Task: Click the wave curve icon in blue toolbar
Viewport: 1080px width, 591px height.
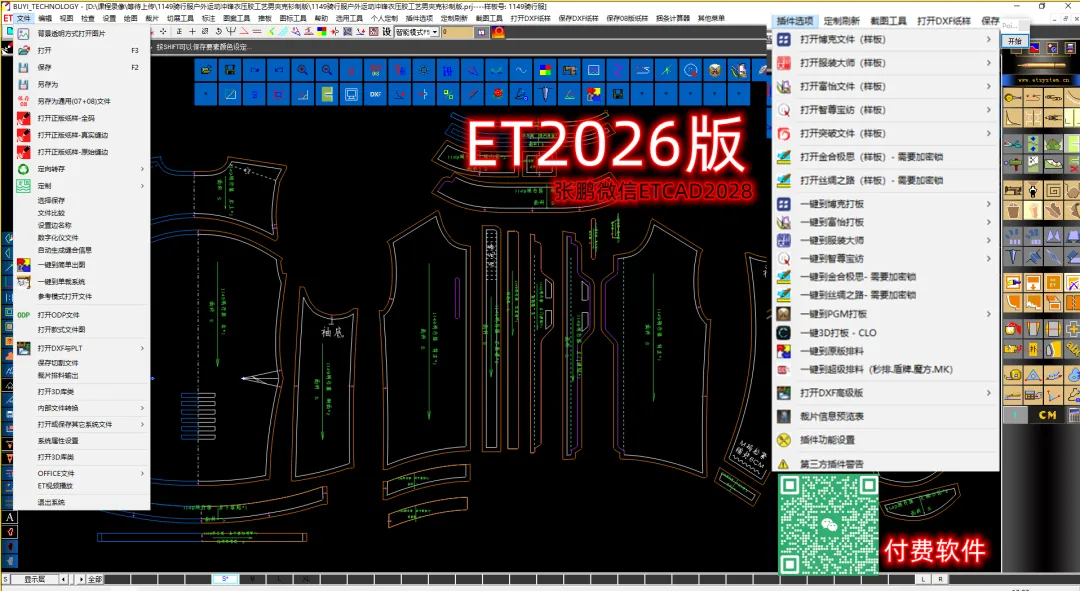Action: pos(521,70)
